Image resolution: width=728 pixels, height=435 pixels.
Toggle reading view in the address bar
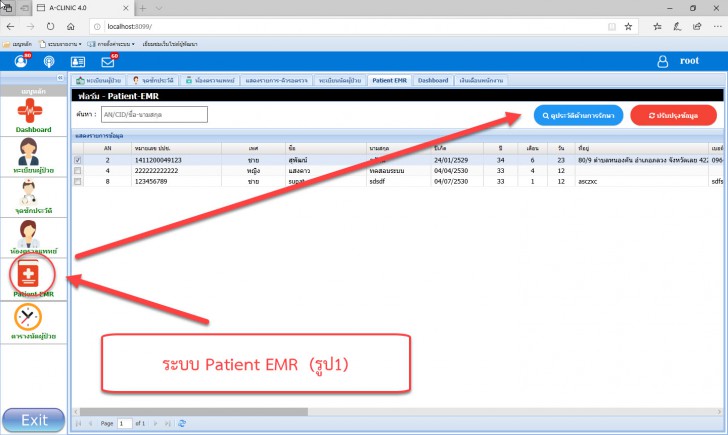(612, 26)
